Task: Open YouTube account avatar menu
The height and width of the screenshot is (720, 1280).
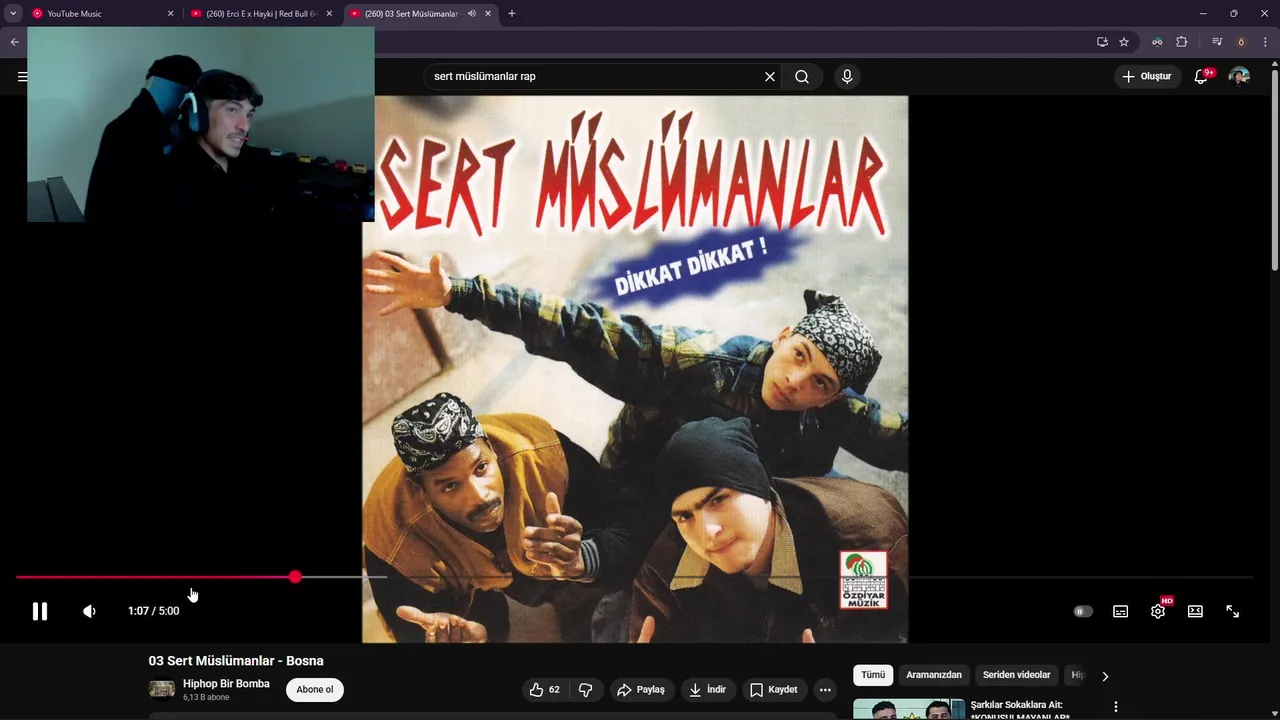Action: point(1239,76)
